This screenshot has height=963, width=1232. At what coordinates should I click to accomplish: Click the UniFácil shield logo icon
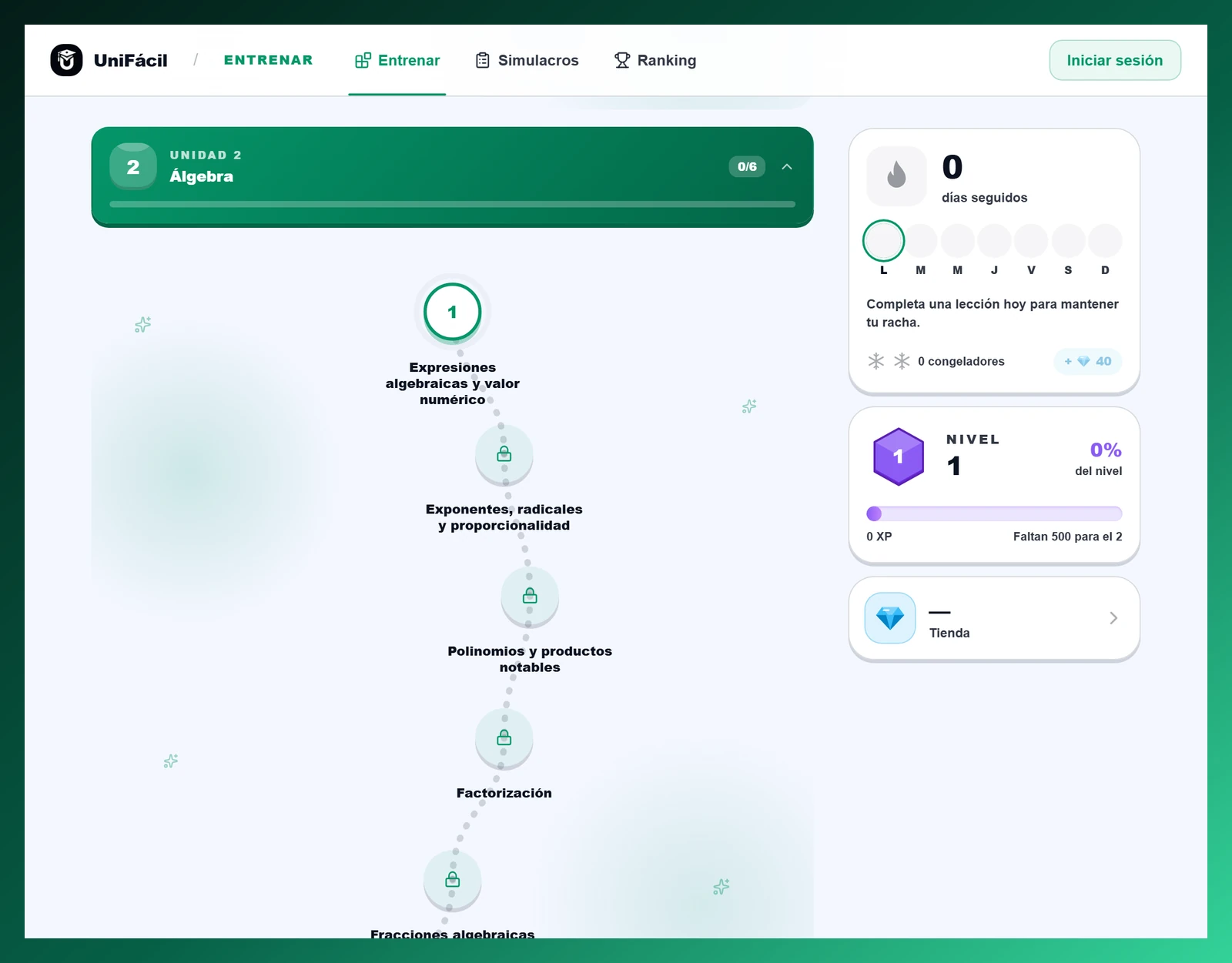(x=66, y=60)
